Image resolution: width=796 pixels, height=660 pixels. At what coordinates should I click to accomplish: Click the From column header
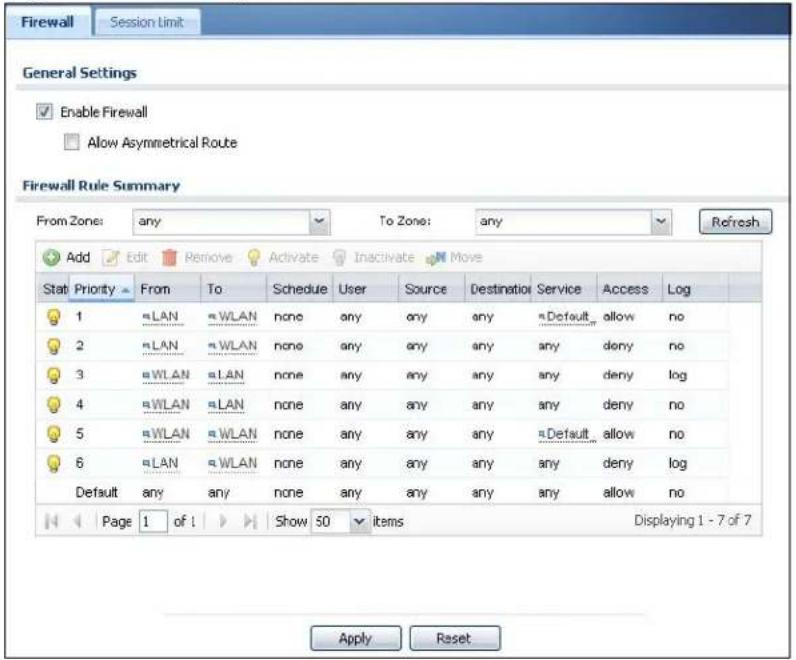(168, 289)
